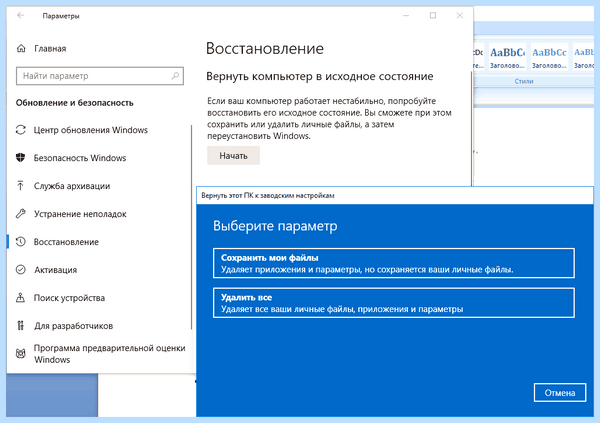Maximize the Параметры window
600x423 pixels.
pyautogui.click(x=433, y=15)
